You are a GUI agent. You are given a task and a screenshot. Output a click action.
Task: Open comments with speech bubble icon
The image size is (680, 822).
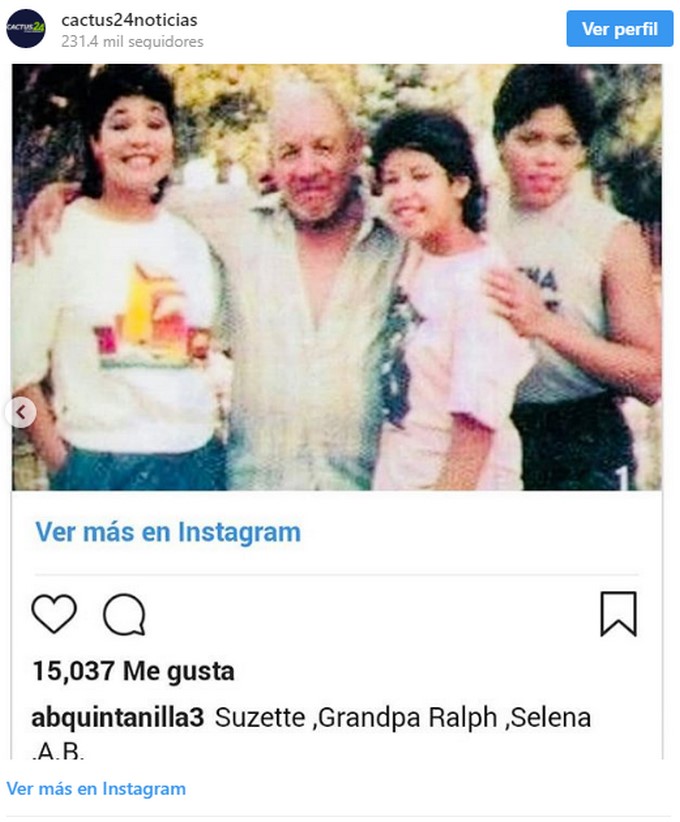tap(124, 614)
